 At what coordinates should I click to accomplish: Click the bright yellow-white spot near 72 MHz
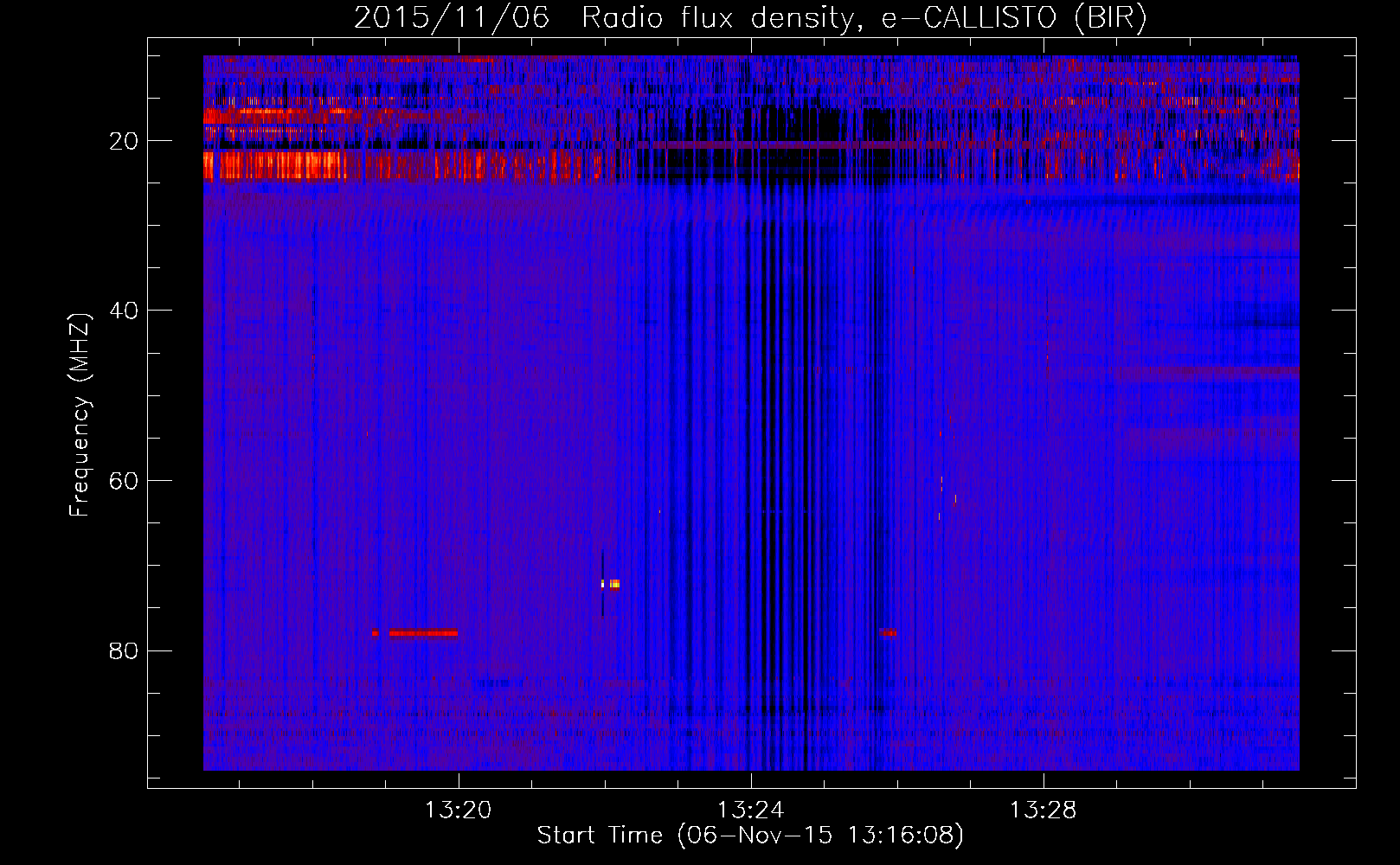tap(613, 584)
